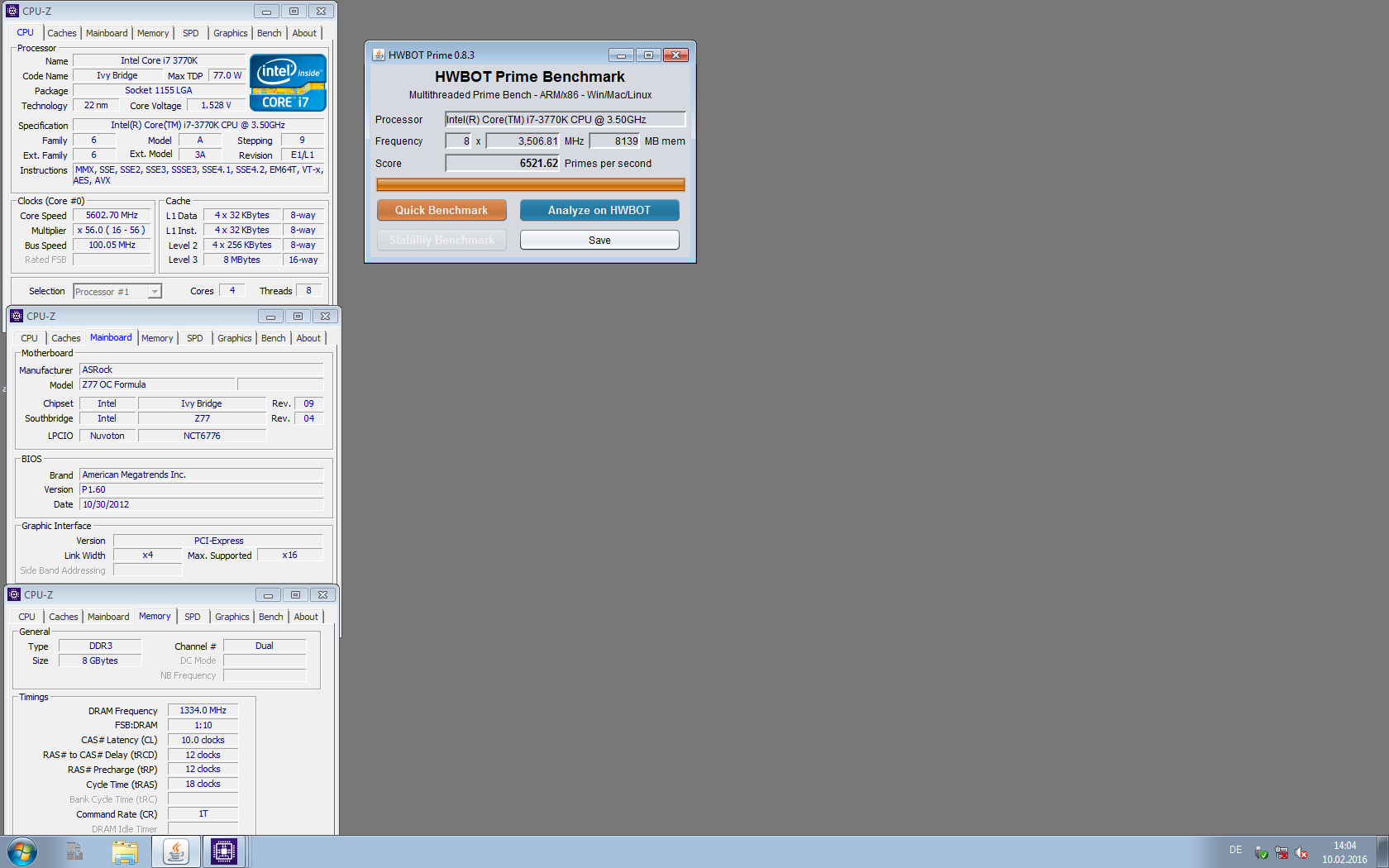Start the Quick Benchmark
This screenshot has height=868, width=1389.
click(442, 210)
